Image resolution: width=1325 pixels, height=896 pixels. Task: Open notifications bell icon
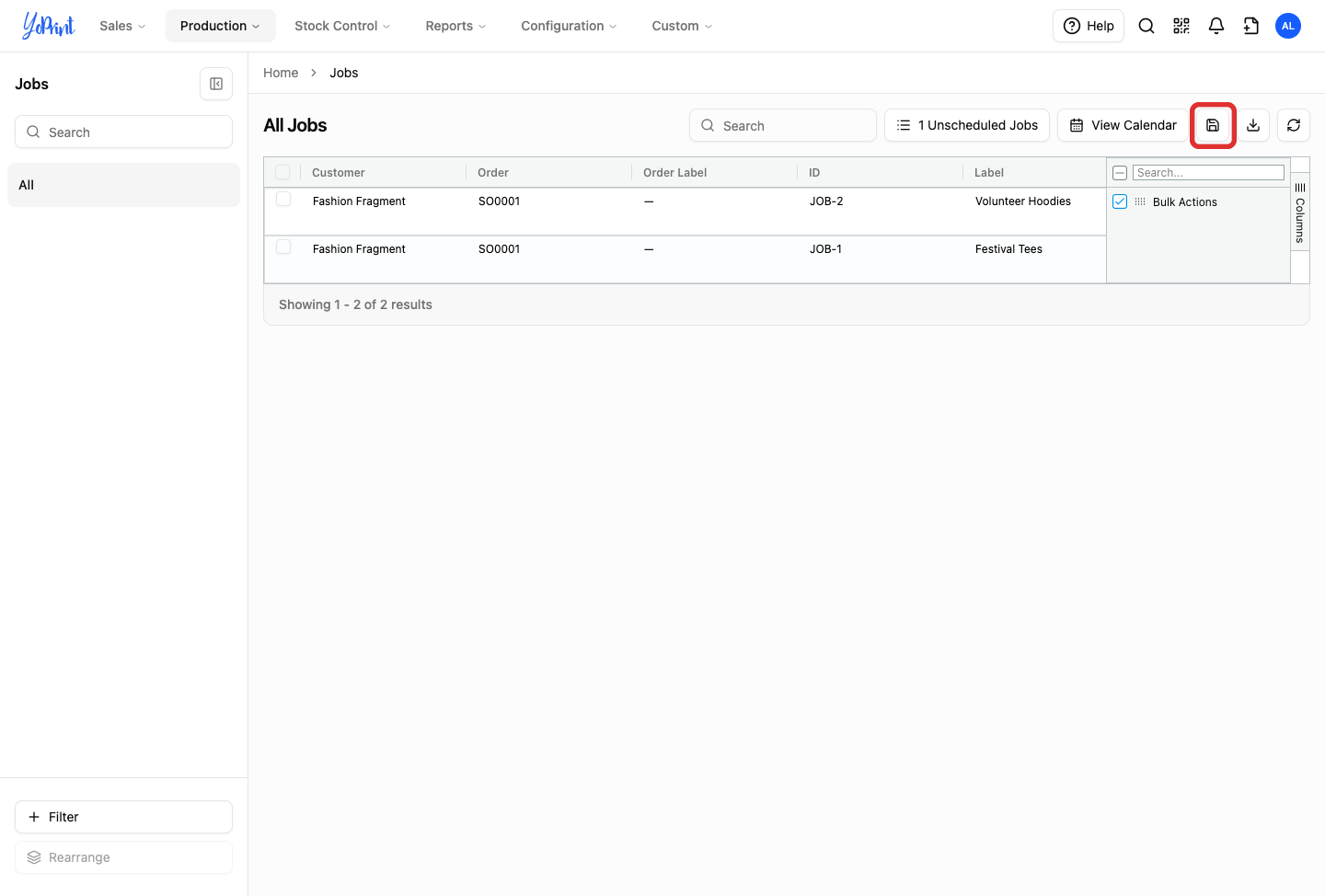(1216, 26)
